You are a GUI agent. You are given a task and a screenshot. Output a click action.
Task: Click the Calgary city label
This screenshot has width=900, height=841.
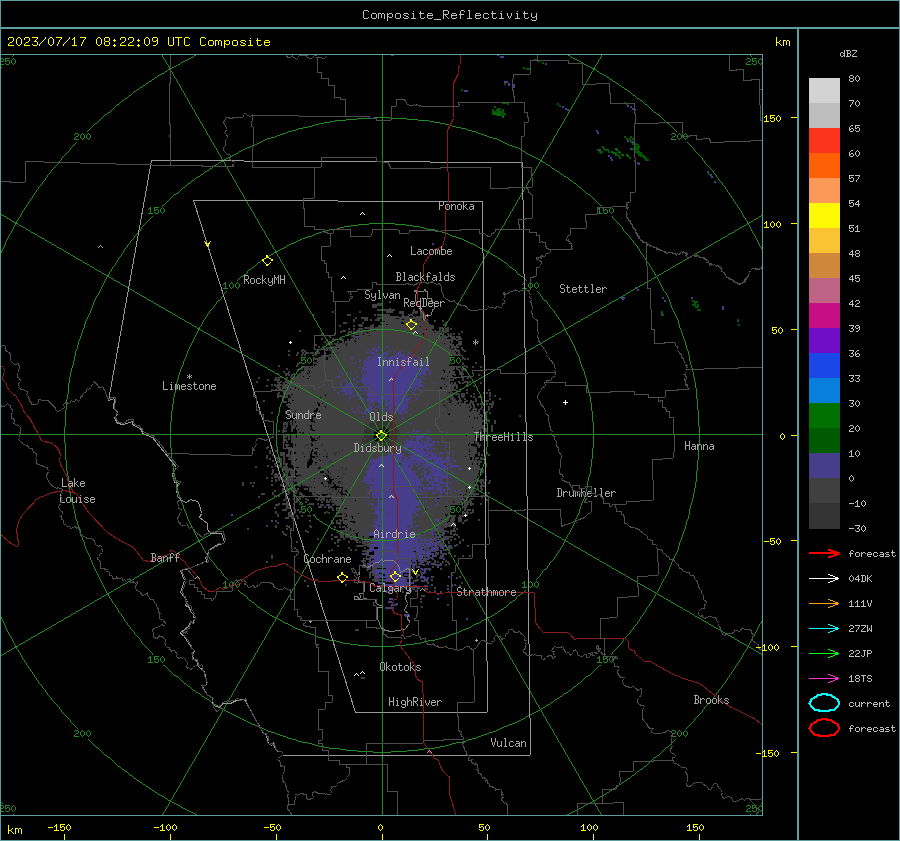point(390,588)
